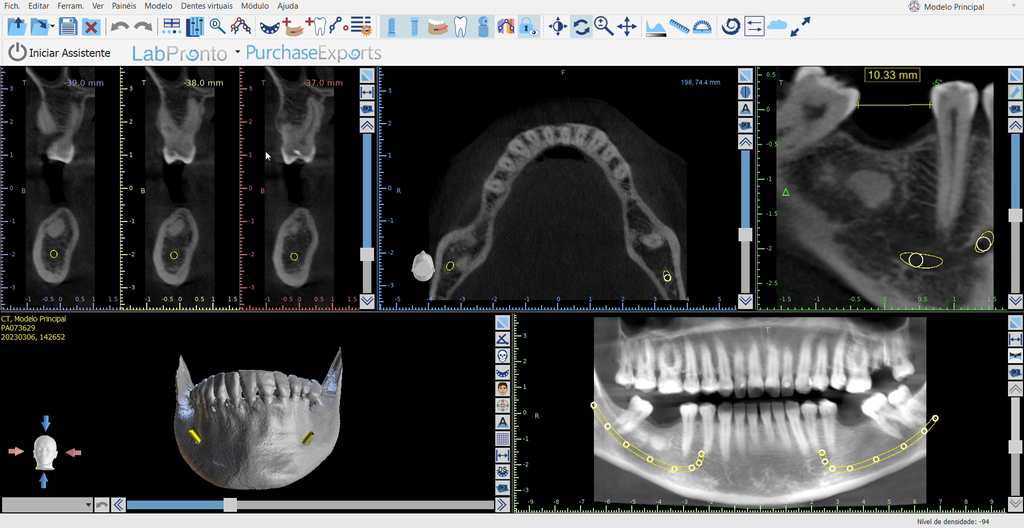Open the sliders adjustment icon

(x=195, y=27)
